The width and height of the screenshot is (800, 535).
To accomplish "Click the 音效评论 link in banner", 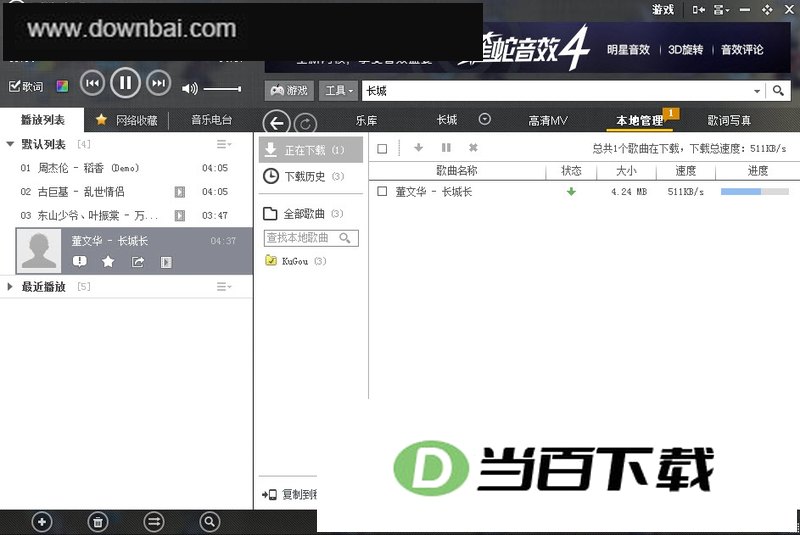I will [x=742, y=49].
